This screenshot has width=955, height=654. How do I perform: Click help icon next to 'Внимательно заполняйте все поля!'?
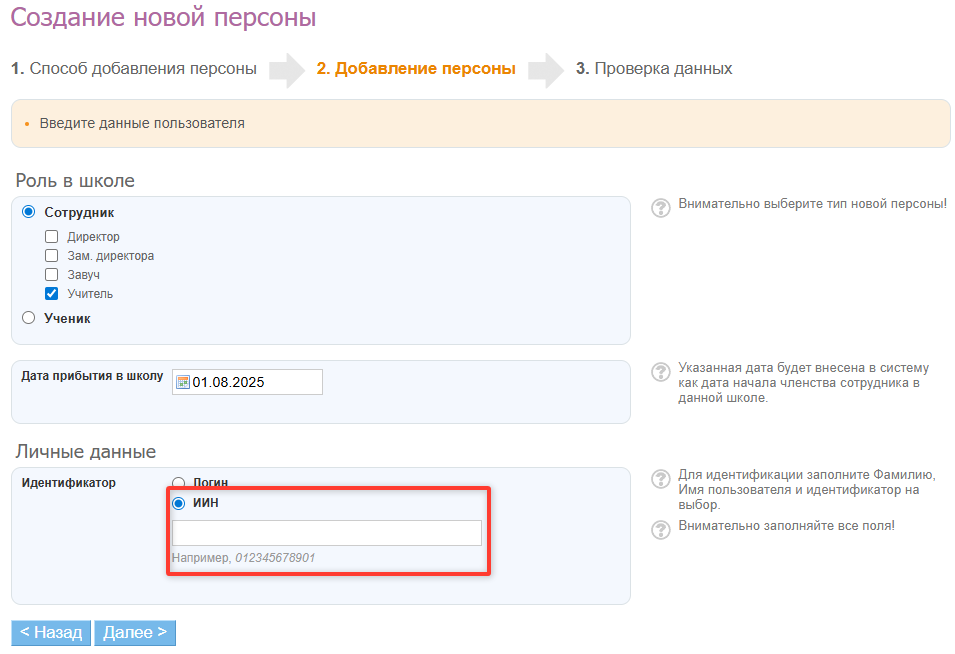tap(660, 529)
